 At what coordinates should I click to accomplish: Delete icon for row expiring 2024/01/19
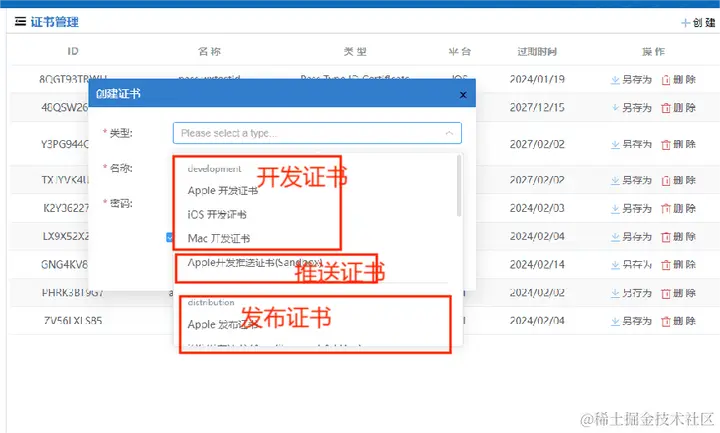(x=666, y=80)
